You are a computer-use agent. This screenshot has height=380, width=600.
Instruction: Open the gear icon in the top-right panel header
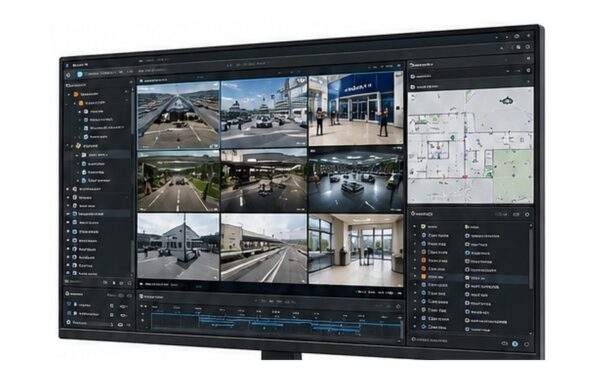point(528,70)
